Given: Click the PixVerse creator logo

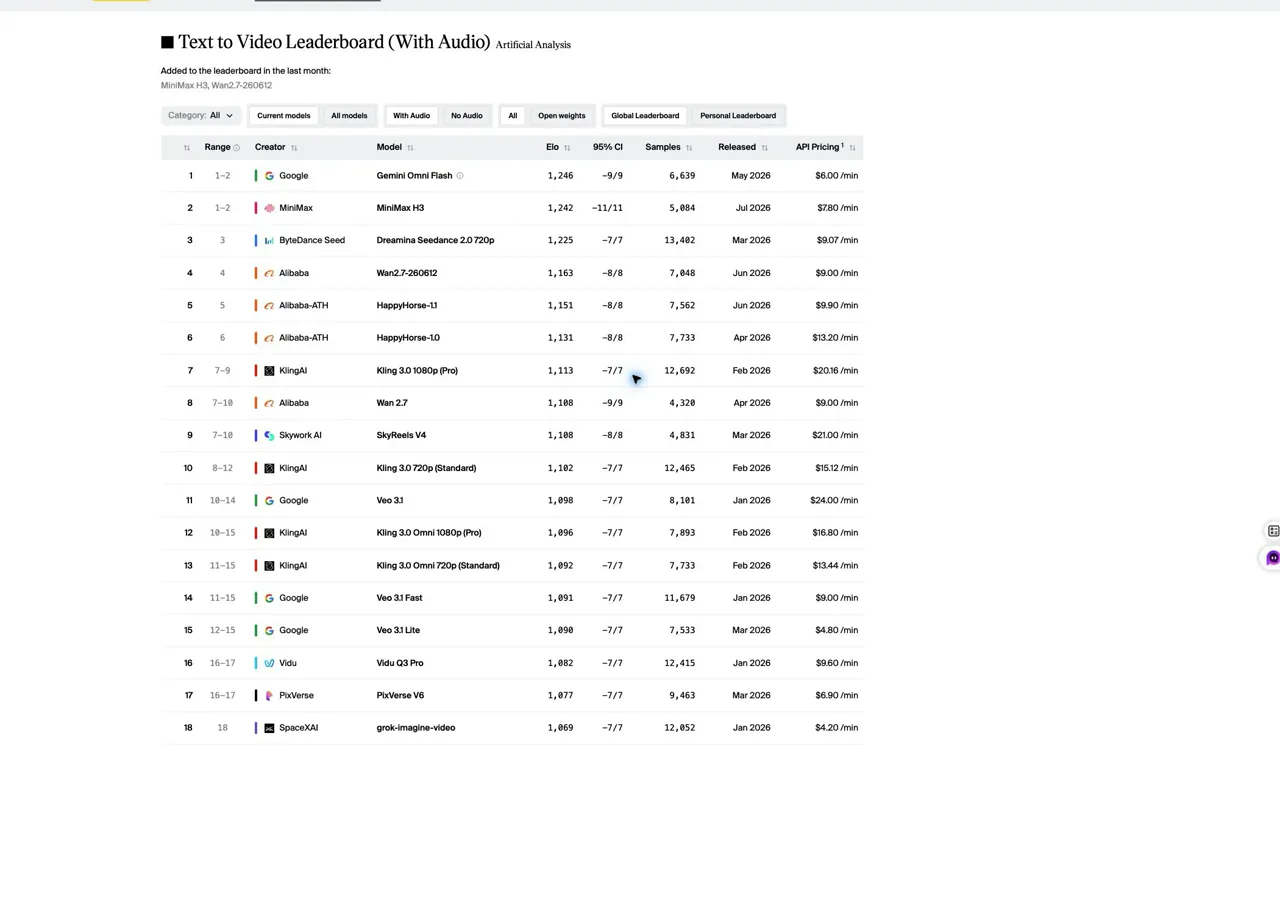Looking at the screenshot, I should click(x=269, y=696).
